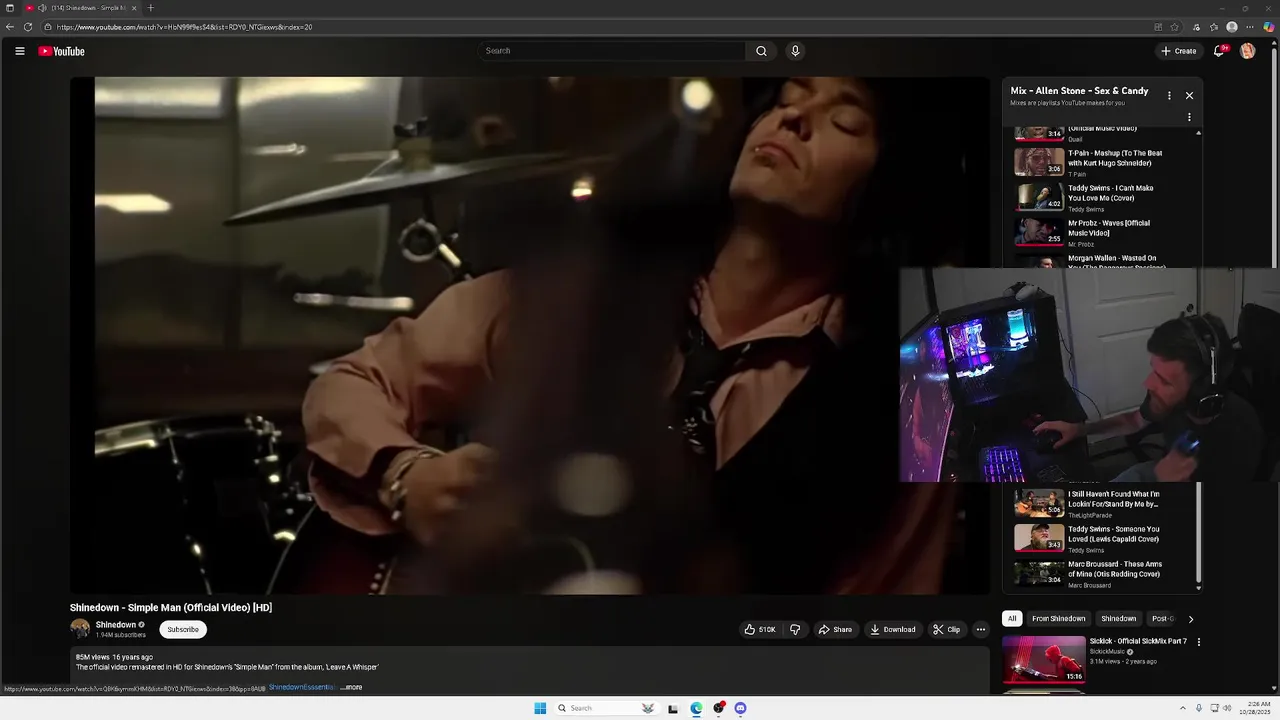Select I Still Haven't Found playlist item
Image resolution: width=1280 pixels, height=720 pixels.
[x=1100, y=504]
